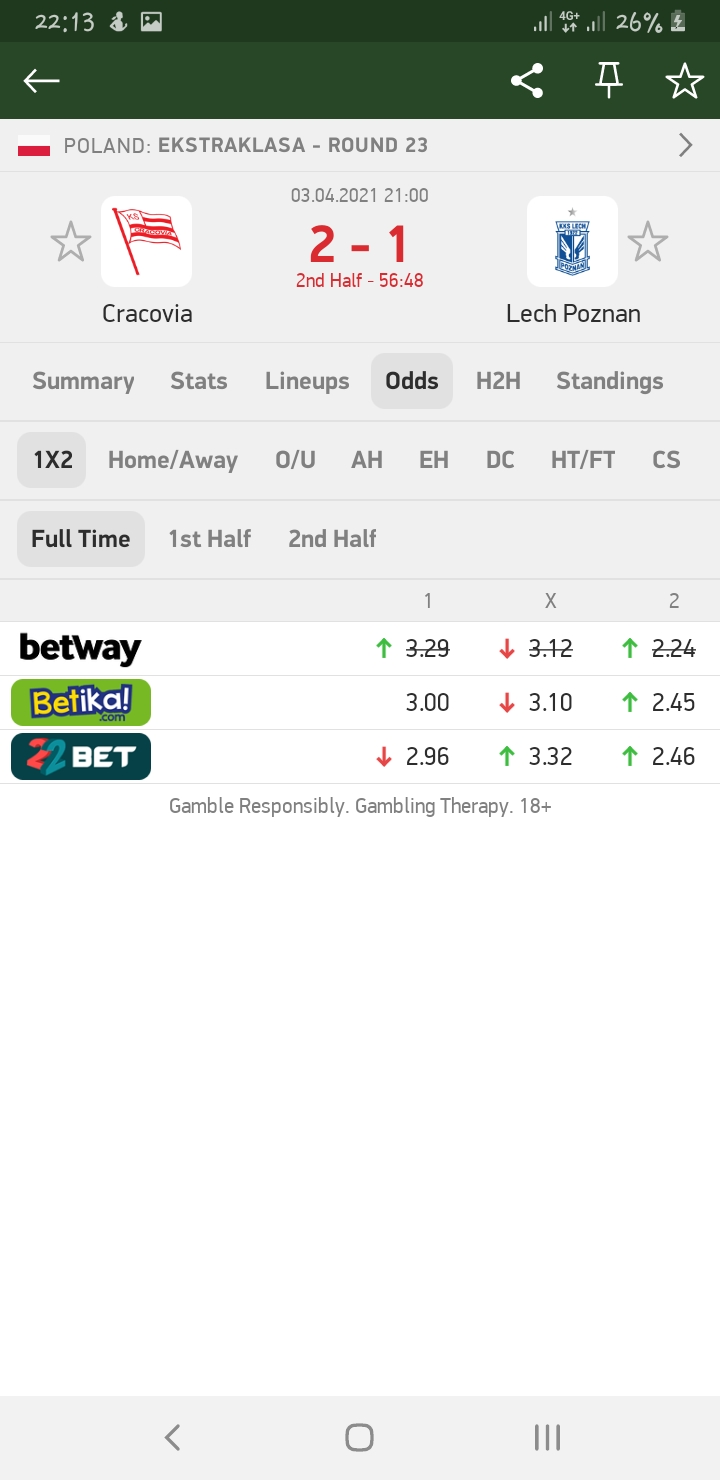Share this match via share icon
The width and height of the screenshot is (720, 1480).
point(527,81)
